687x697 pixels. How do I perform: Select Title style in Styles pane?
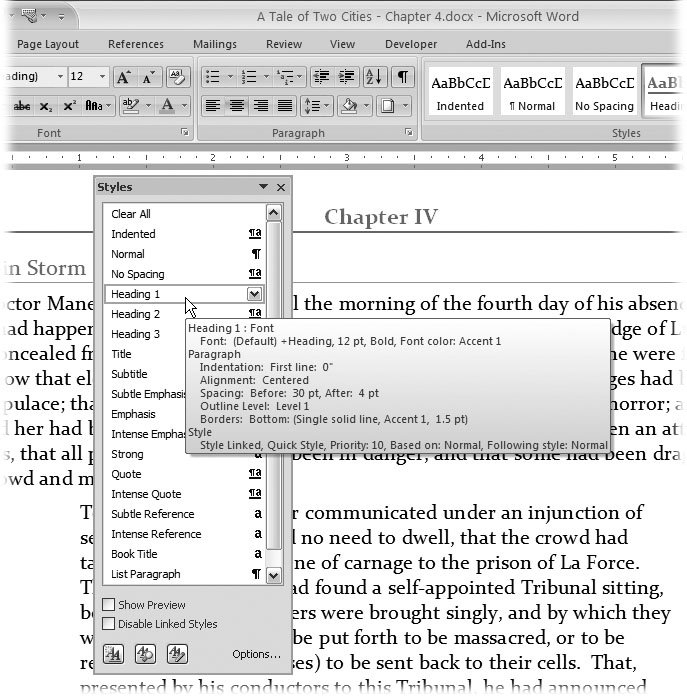click(x=145, y=354)
